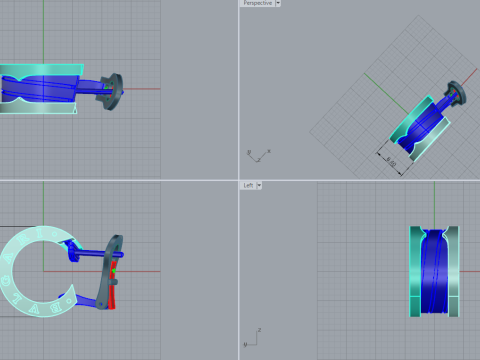Select the red curved plate in bottom-left viewport
Screen dimensions: 480x360
tap(112, 285)
